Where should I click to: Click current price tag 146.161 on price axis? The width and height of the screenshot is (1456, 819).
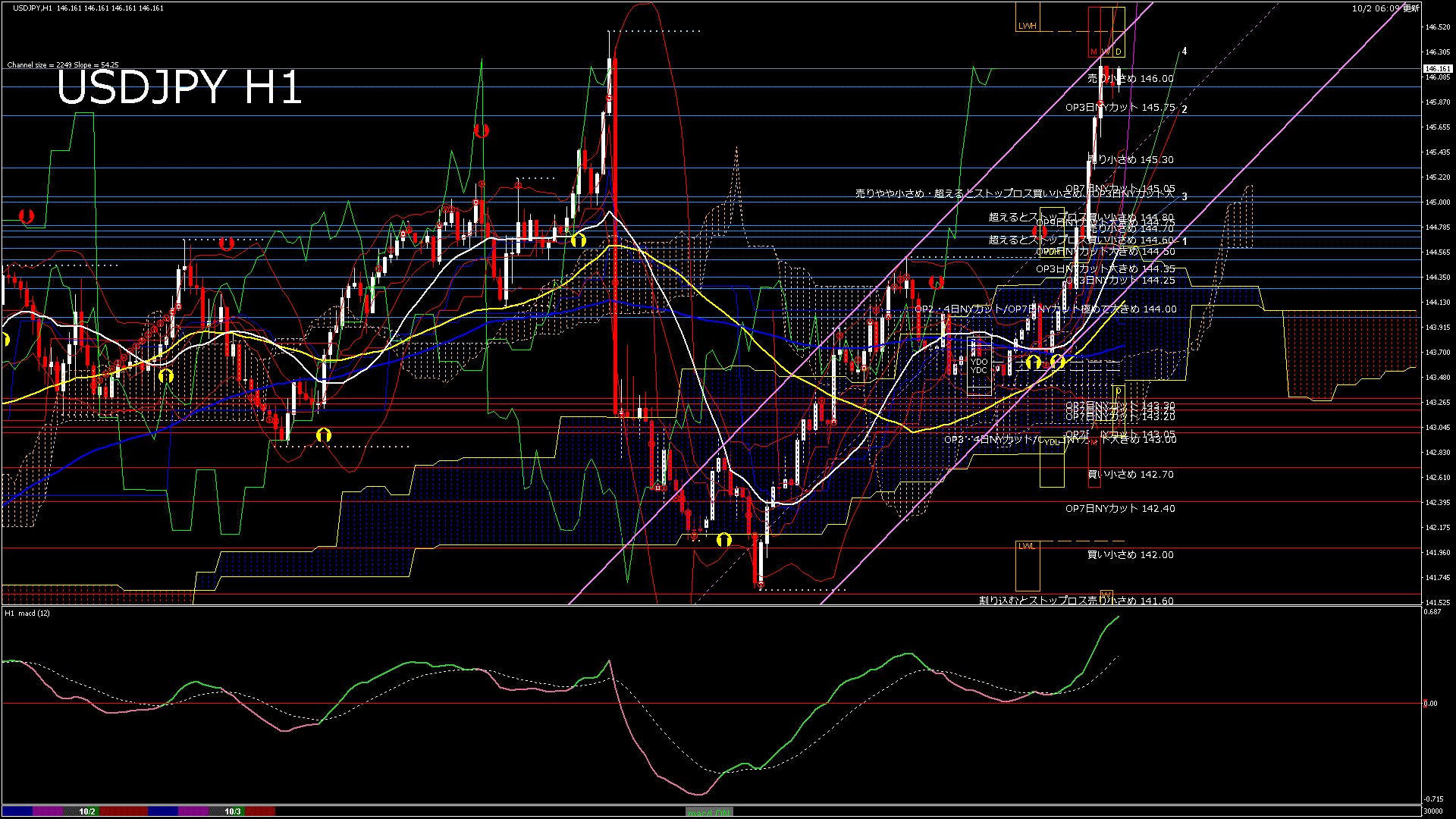coord(1438,68)
